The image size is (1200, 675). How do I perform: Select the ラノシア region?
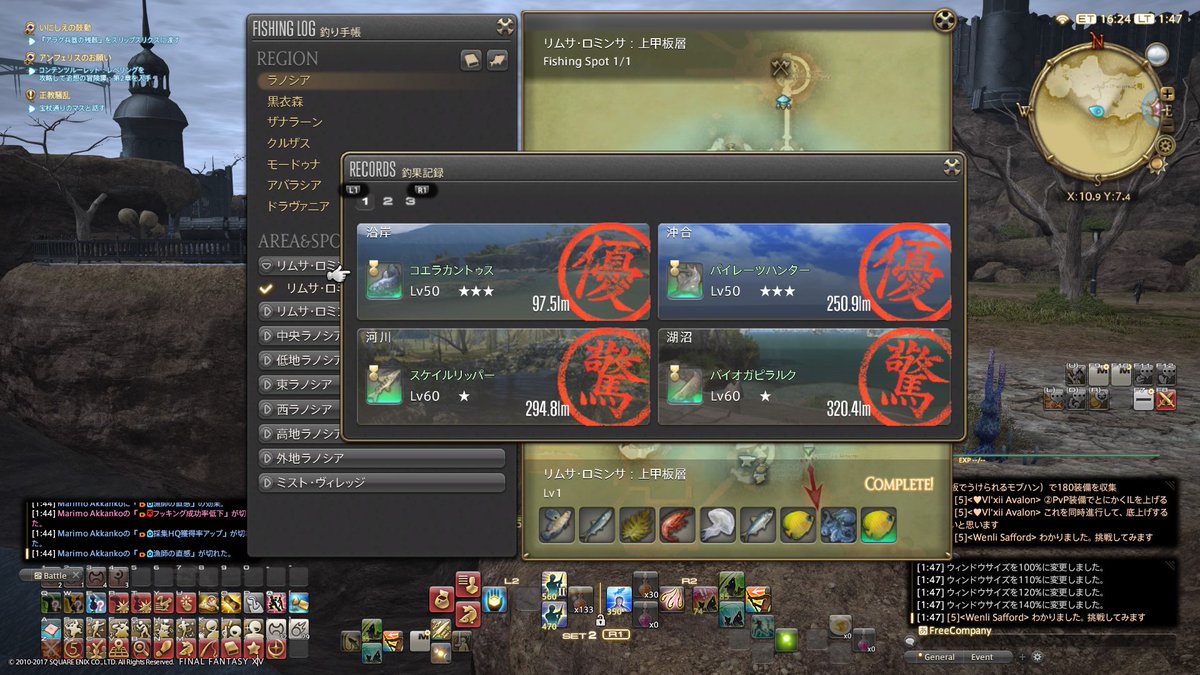click(x=382, y=80)
